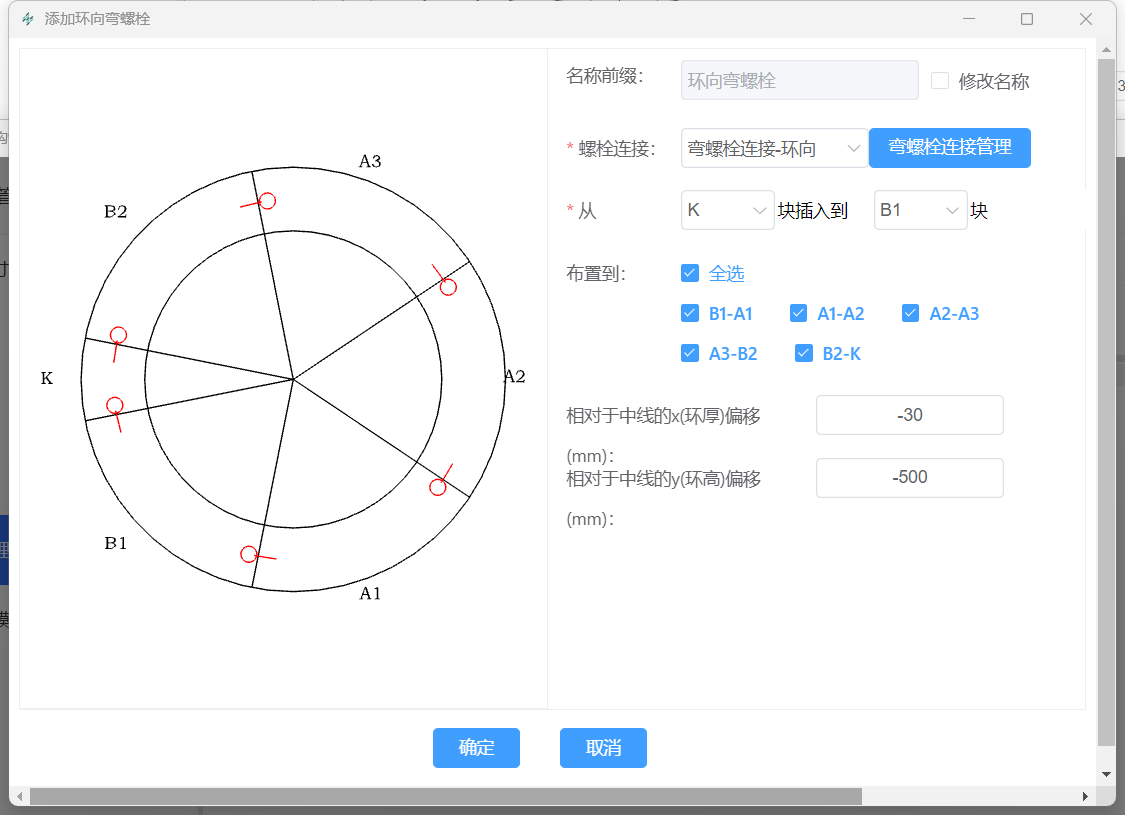Uncheck the A1-A2 checkbox
1125x815 pixels.
tap(798, 313)
